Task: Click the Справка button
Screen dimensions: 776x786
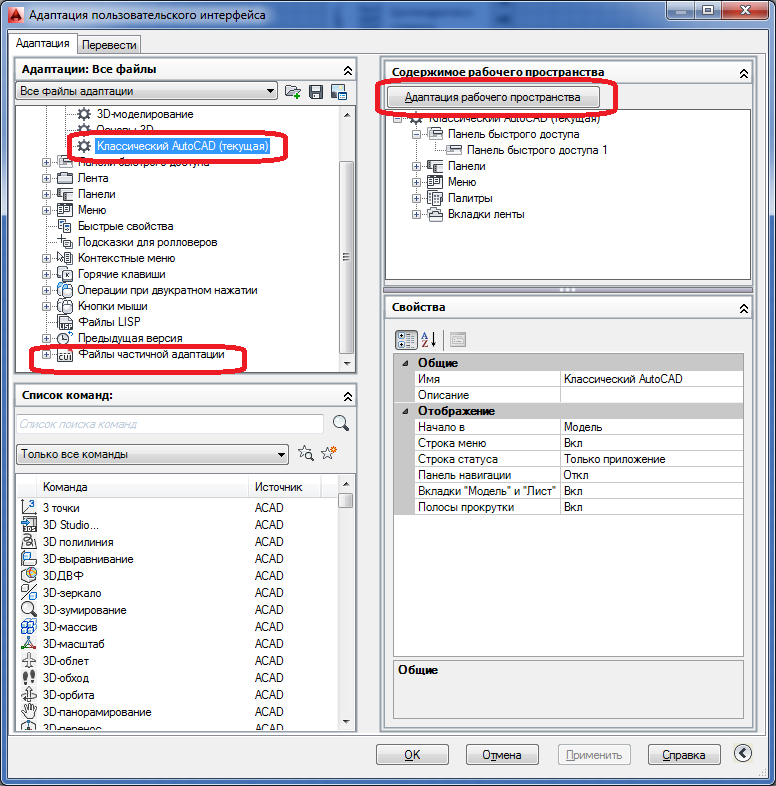Action: point(684,755)
